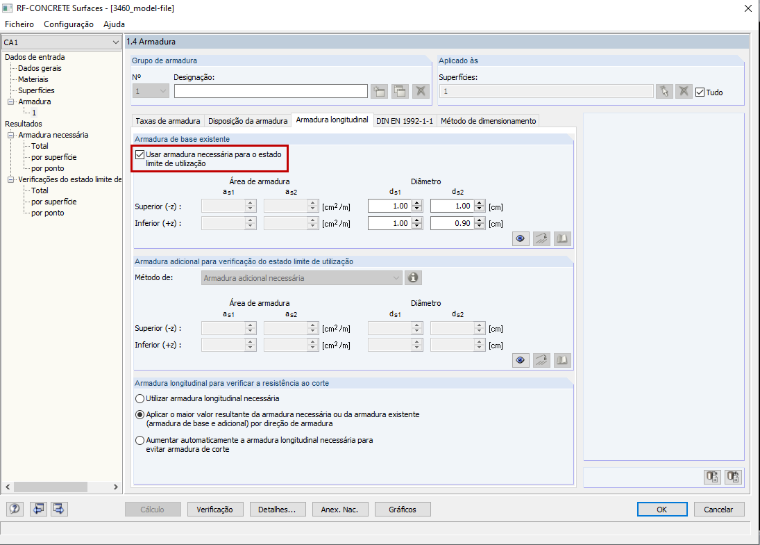This screenshot has height=545, width=760.
Task: Click the info icon next to Método de dropdown
Action: point(413,277)
